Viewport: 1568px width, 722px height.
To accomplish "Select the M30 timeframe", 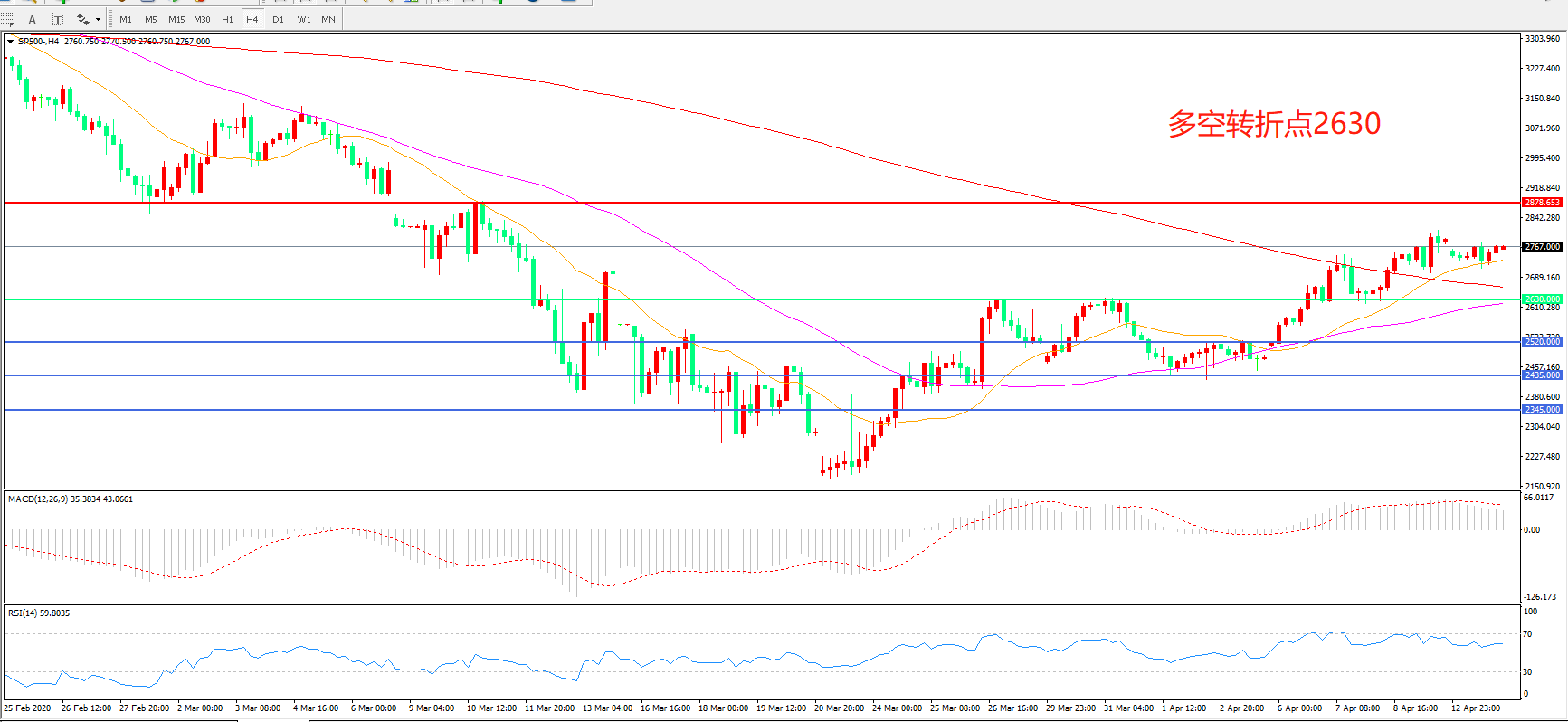I will (x=202, y=19).
